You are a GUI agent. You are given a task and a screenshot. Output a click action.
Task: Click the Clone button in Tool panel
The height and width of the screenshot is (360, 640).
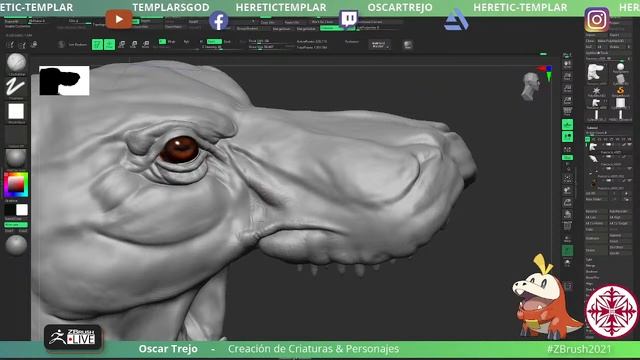click(590, 41)
